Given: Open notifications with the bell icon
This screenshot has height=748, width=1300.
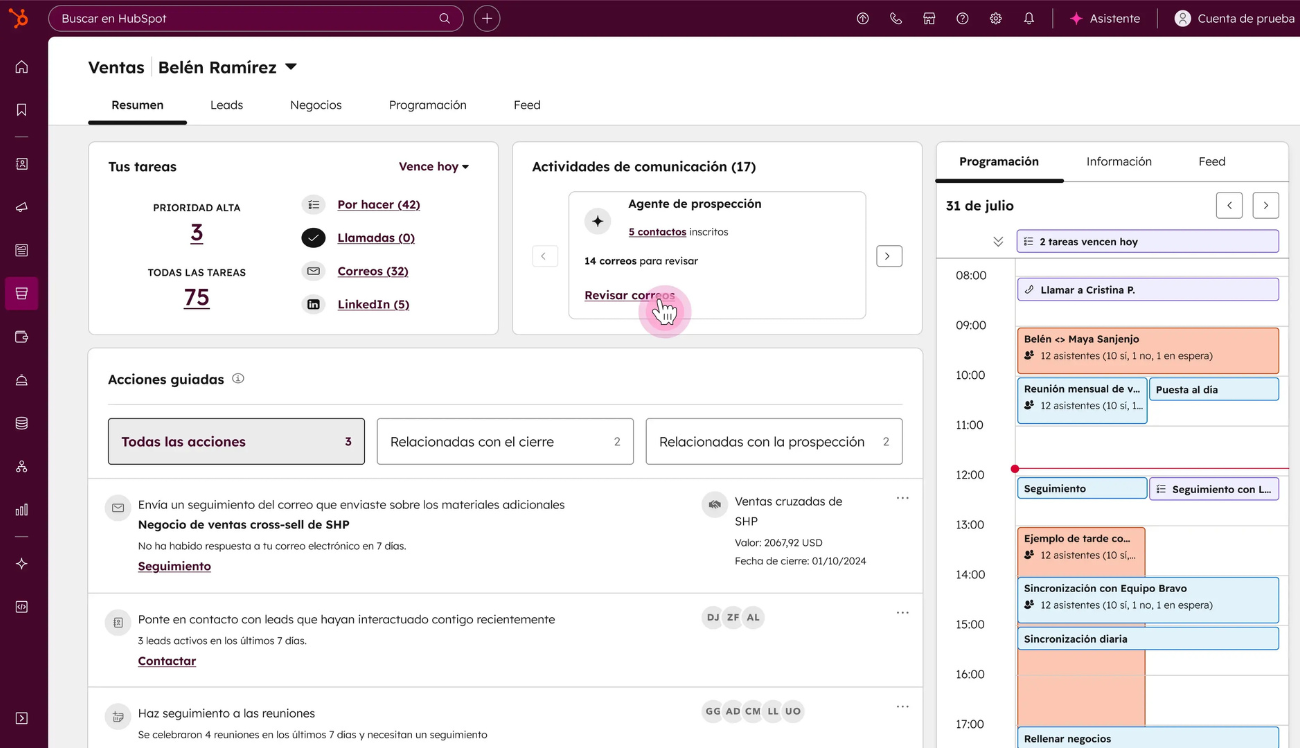Looking at the screenshot, I should point(1029,18).
